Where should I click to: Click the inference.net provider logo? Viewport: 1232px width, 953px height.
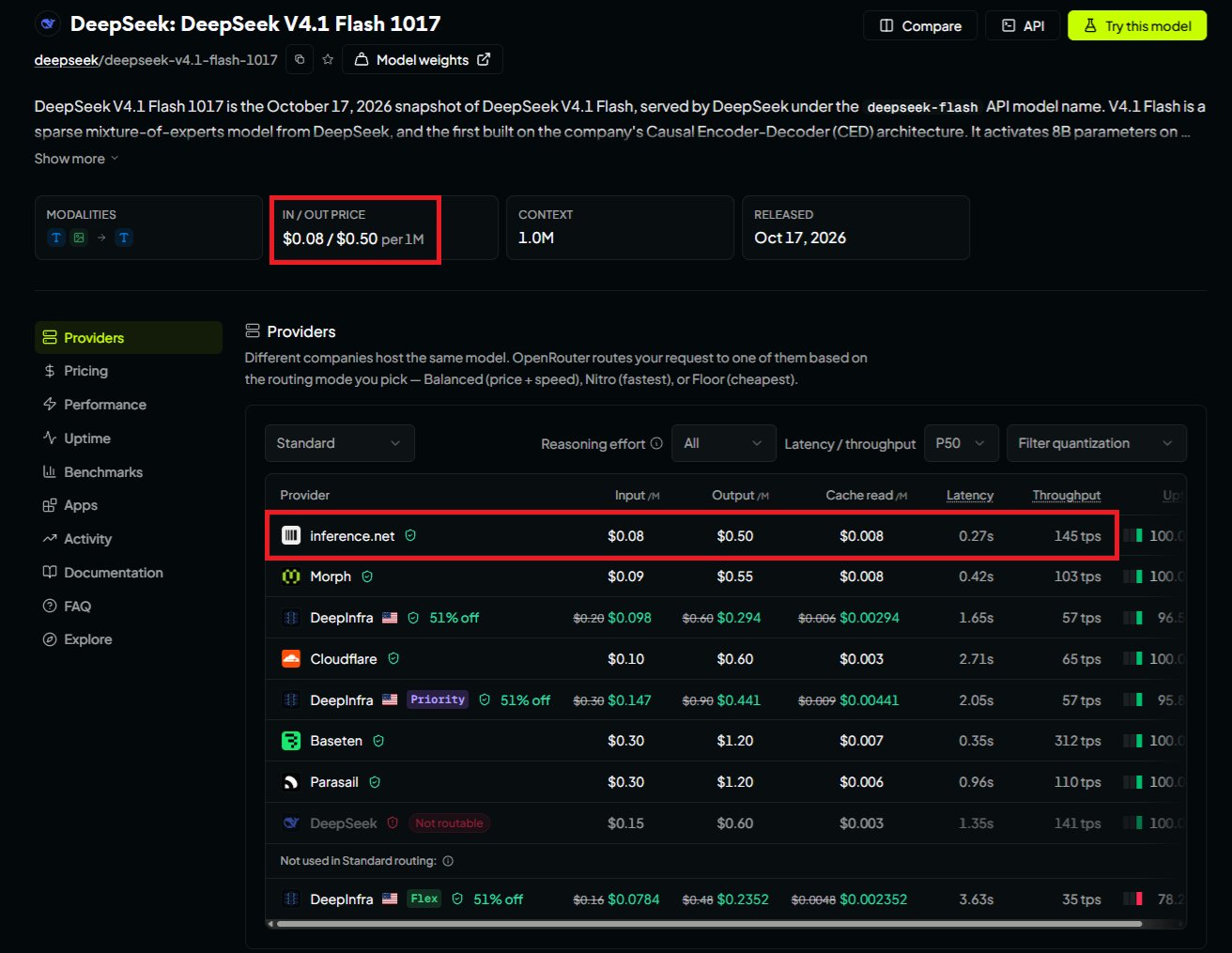pyautogui.click(x=291, y=536)
